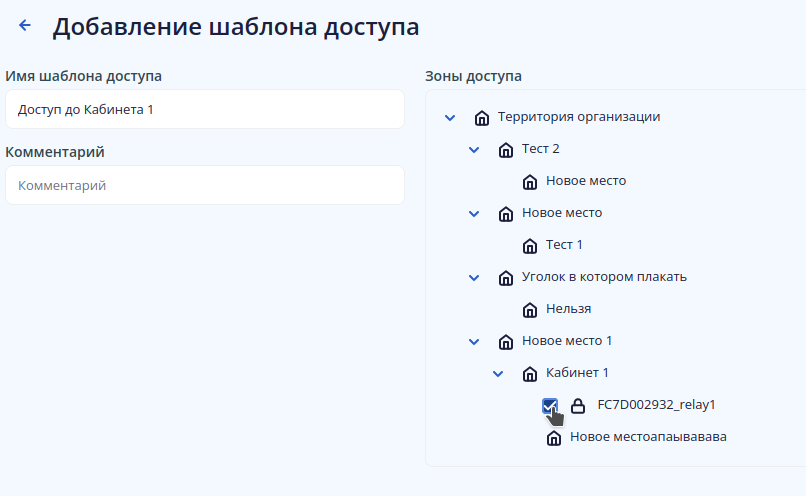The width and height of the screenshot is (806, 496).
Task: Click home icon beside Тест 1
Action: 530,246
